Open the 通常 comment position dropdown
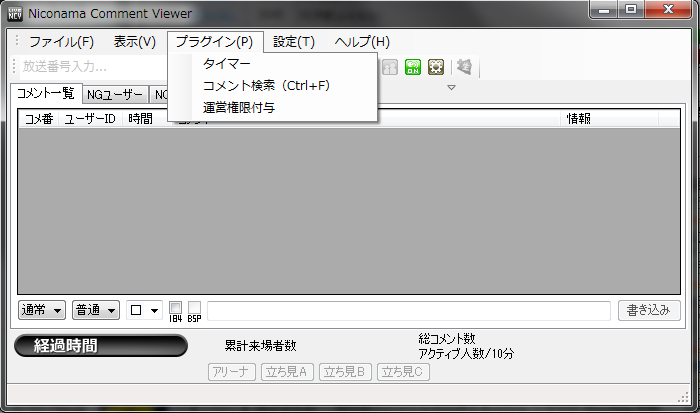Viewport: 700px width, 413px height. pos(42,310)
